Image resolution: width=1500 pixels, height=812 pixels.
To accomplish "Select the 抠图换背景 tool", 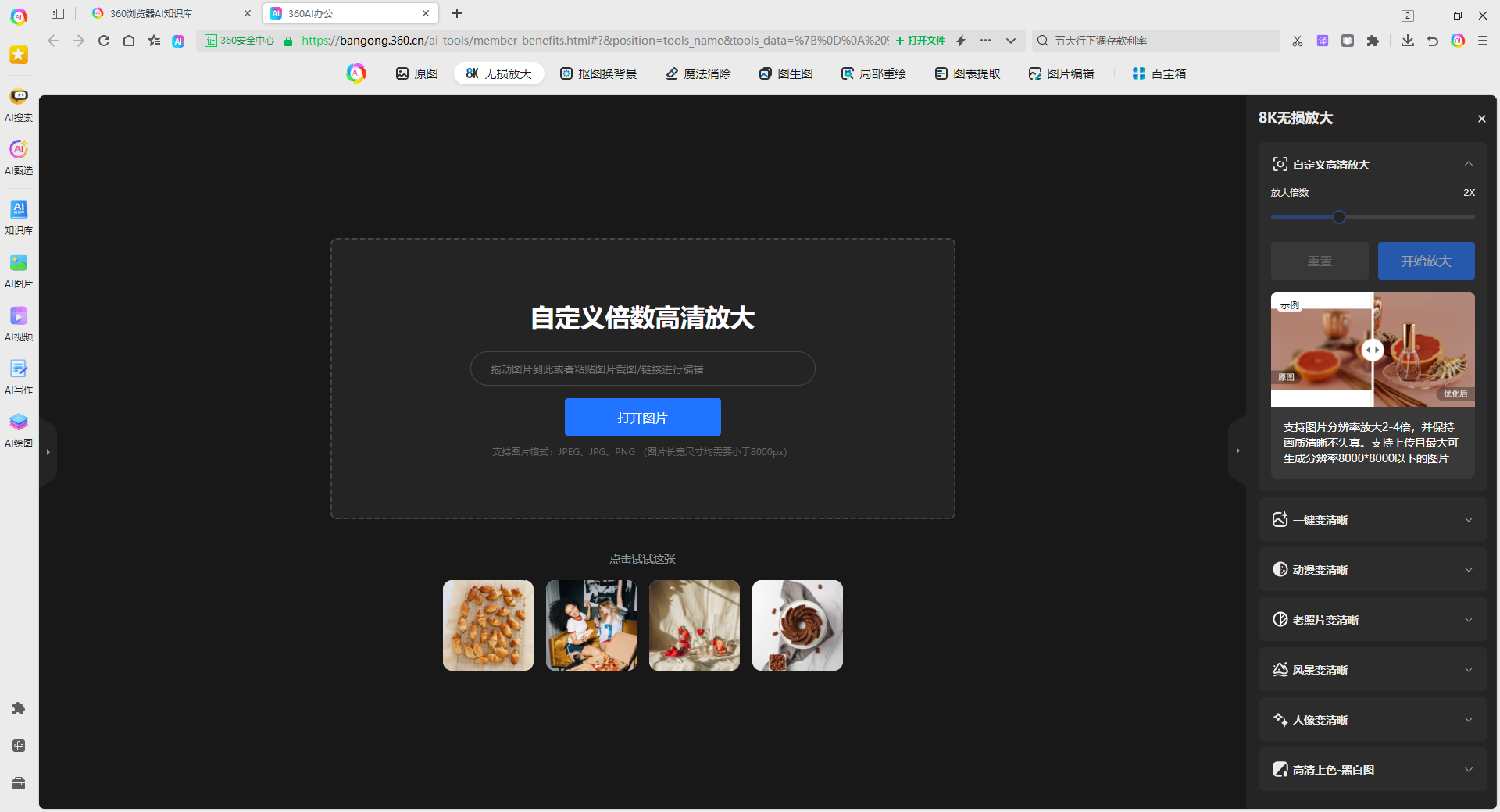I will 598,73.
